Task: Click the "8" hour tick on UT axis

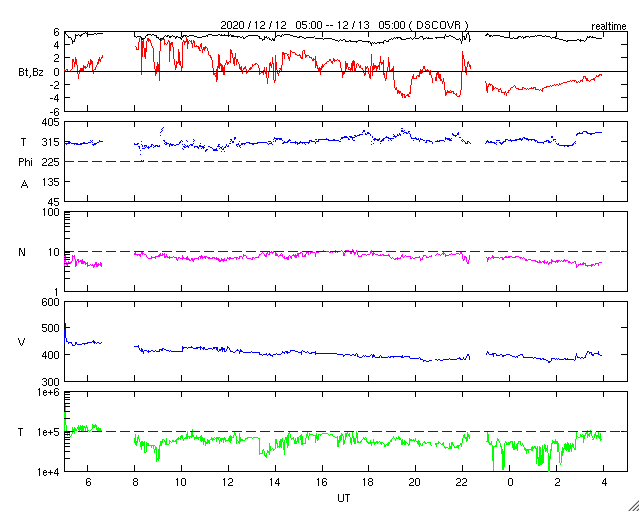Action: tap(135, 483)
